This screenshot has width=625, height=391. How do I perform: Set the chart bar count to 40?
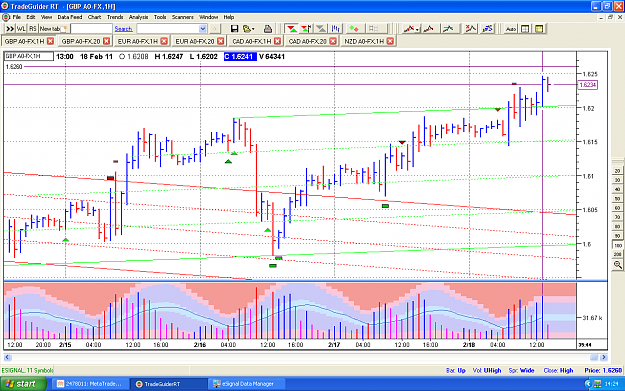(617, 189)
